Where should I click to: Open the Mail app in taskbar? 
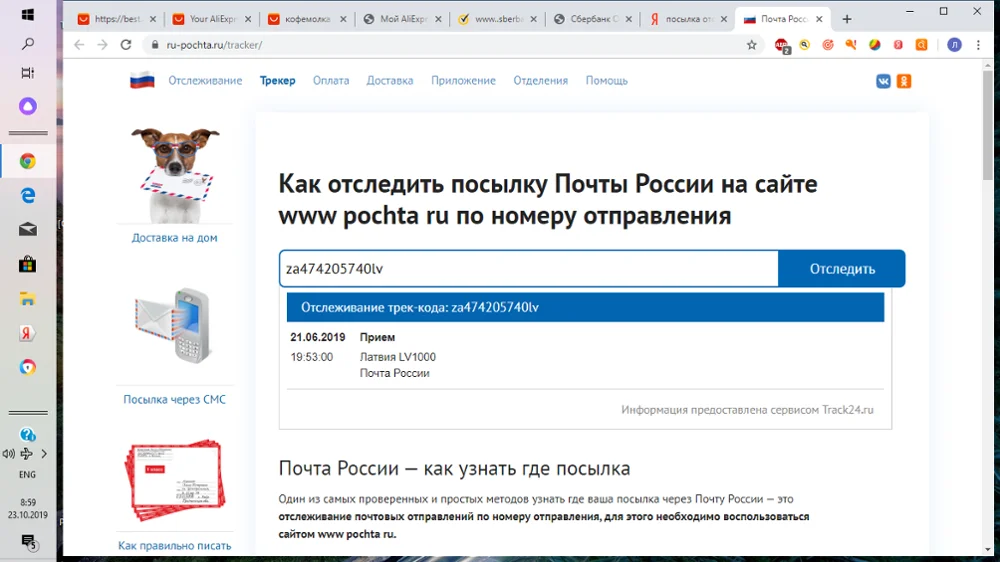tap(27, 230)
